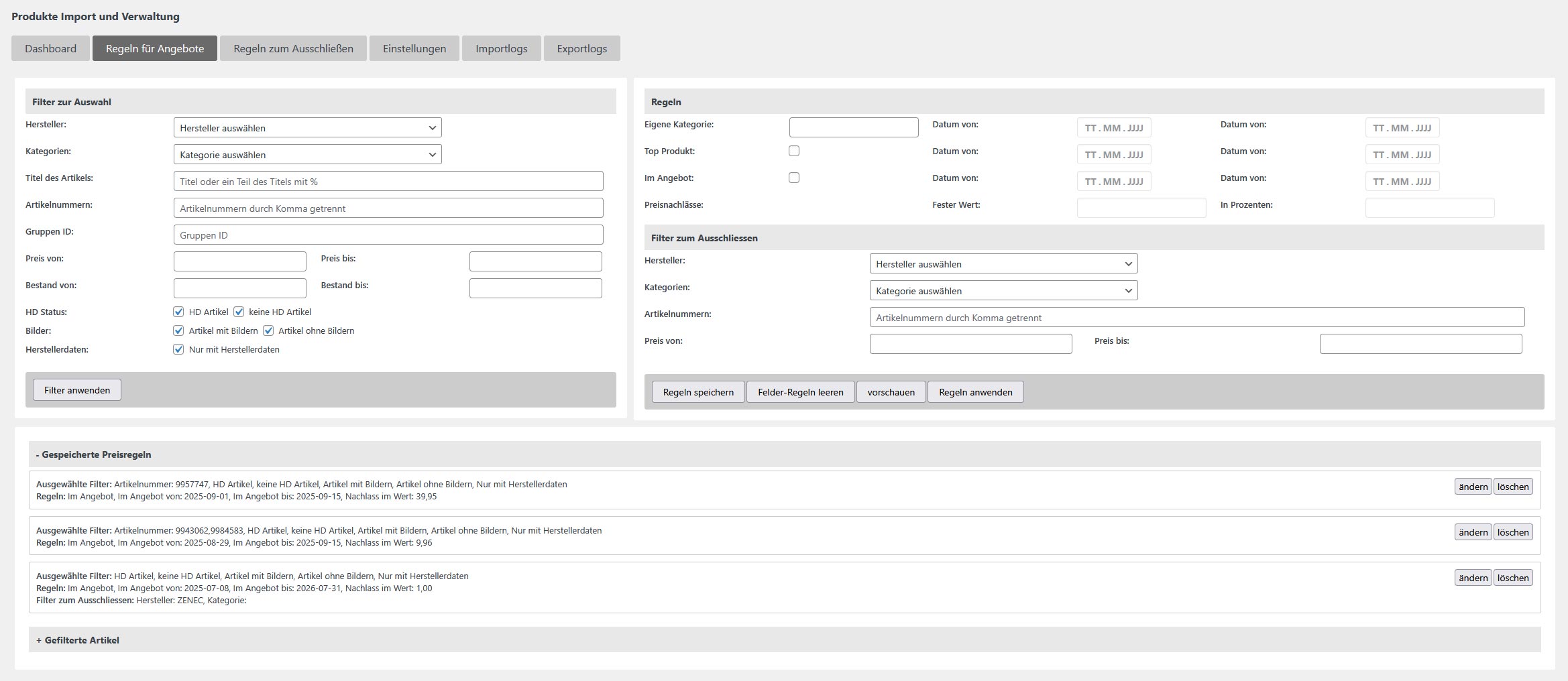Open Hersteller dropdown in Filter zum Ausschliessen
This screenshot has width=1568, height=681.
1003,264
